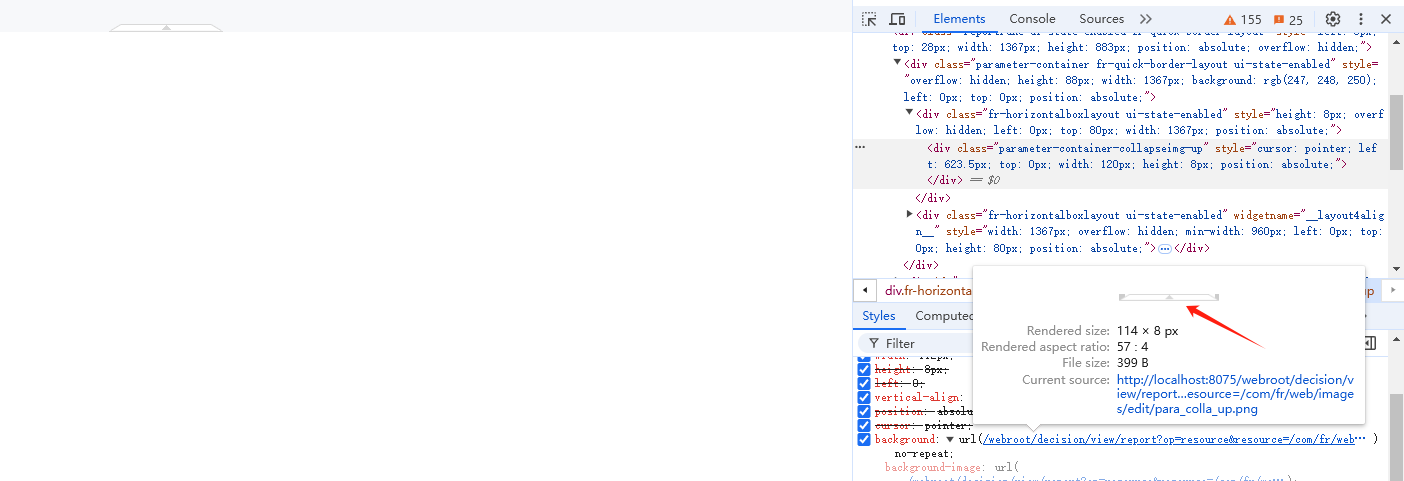This screenshot has height=481, width=1404.
Task: Expand the collapsed ellipsis in the widgetname div
Action: coord(1165,248)
